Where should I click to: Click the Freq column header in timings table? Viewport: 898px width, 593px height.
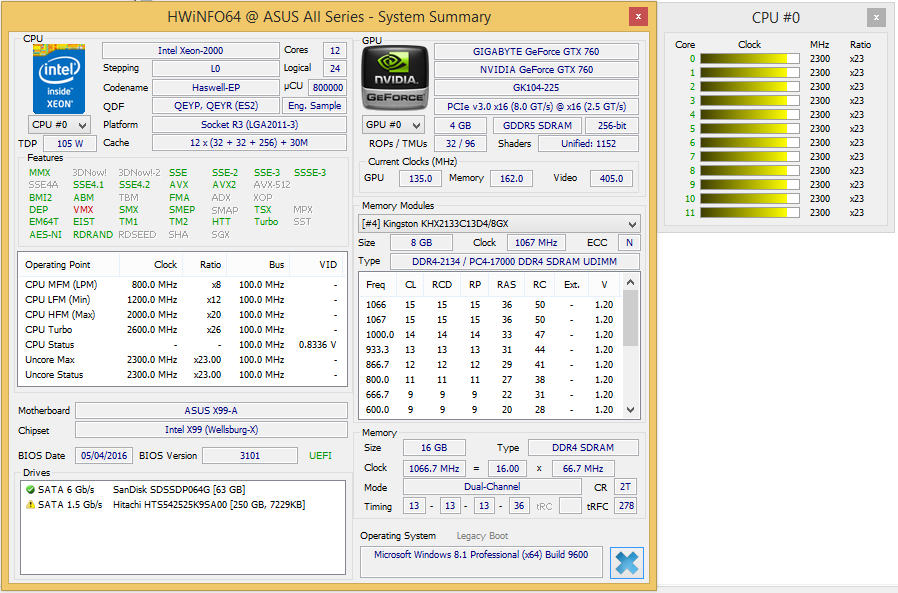point(376,285)
